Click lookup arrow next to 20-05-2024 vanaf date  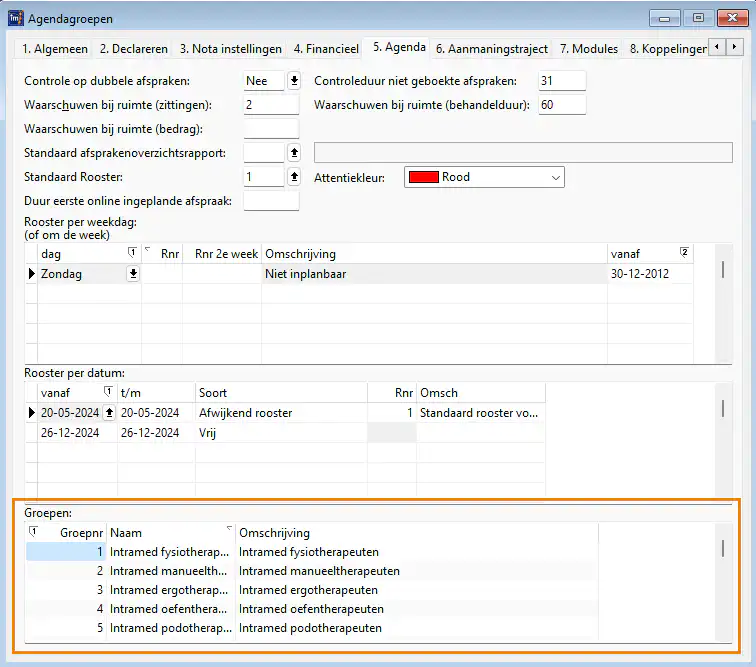(110, 413)
